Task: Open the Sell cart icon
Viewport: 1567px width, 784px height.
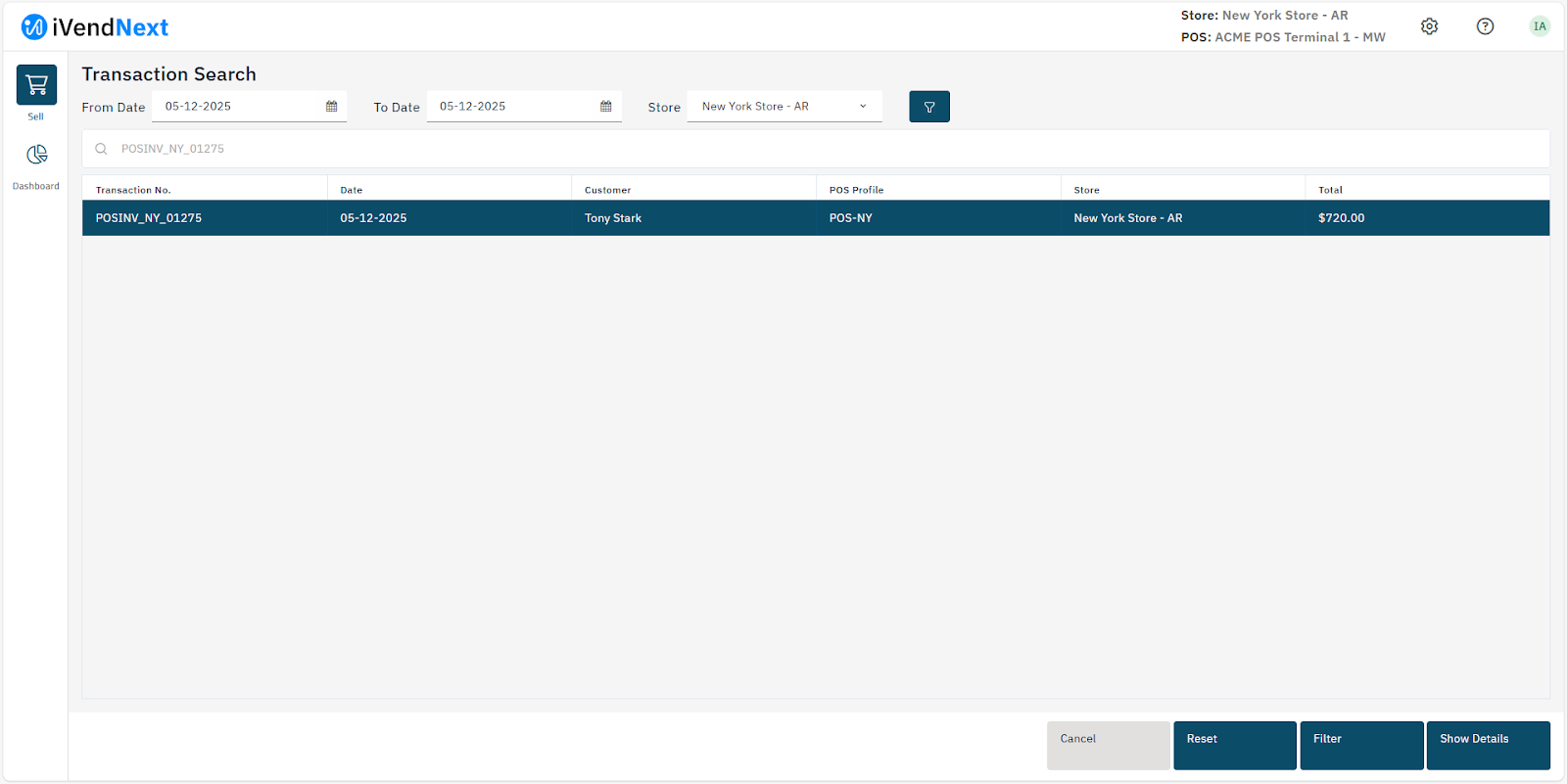Action: tap(36, 85)
